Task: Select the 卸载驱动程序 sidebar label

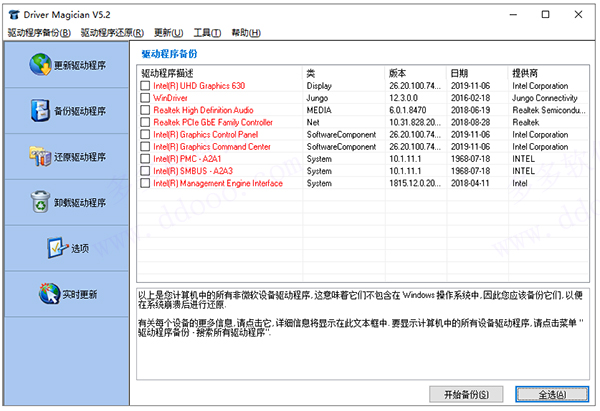Action: coord(80,202)
